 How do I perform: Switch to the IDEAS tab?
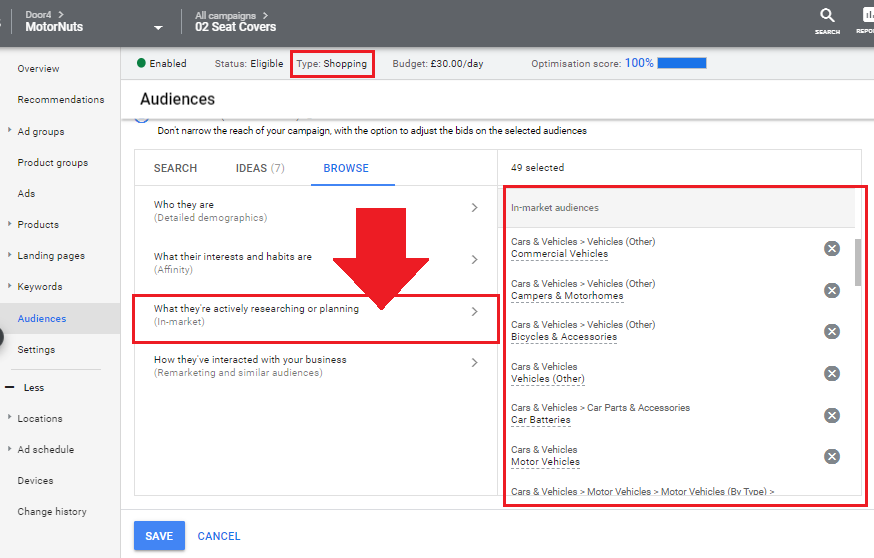[260, 168]
